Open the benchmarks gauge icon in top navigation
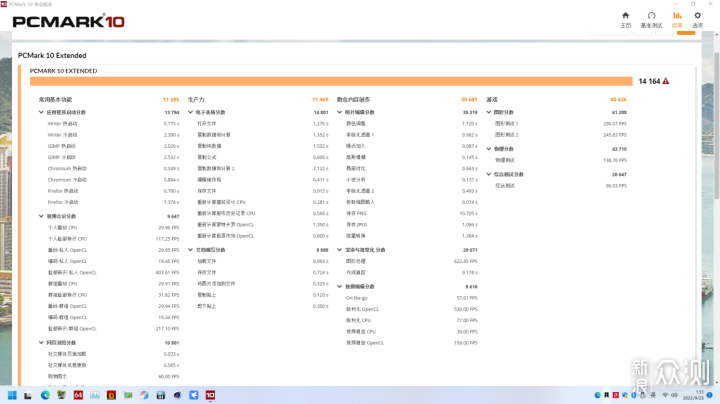 pyautogui.click(x=651, y=16)
